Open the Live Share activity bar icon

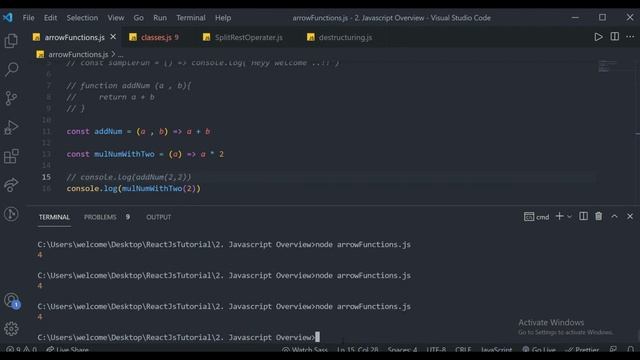coord(11,185)
